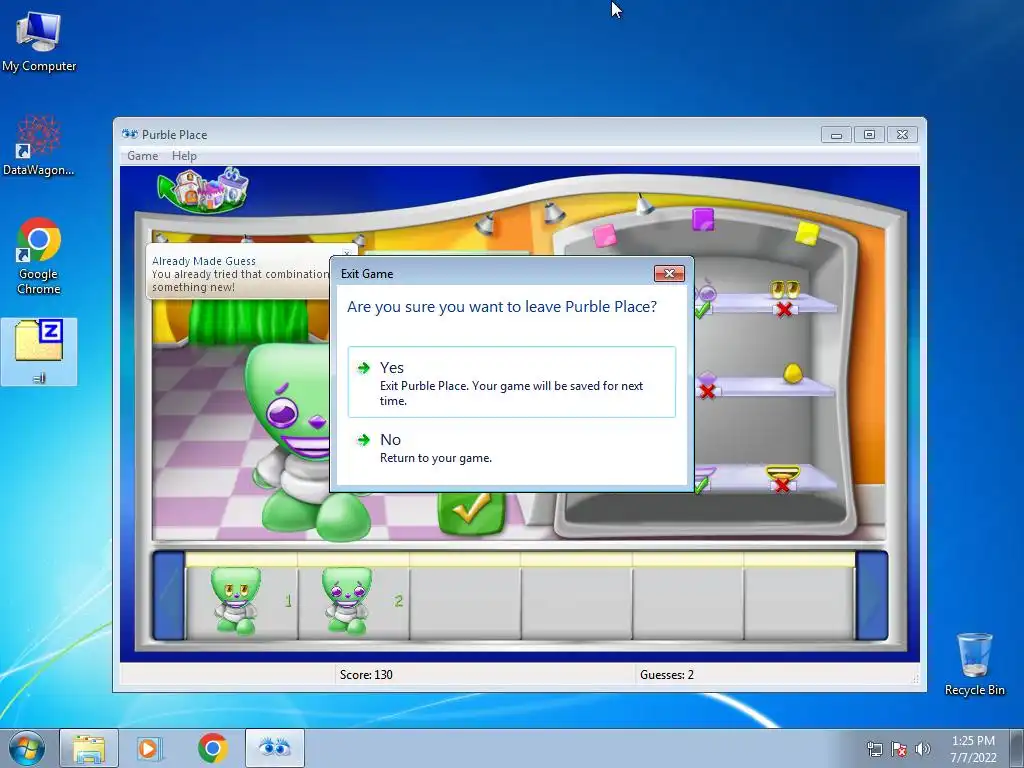Click the Guesses: 2 status text

click(667, 675)
